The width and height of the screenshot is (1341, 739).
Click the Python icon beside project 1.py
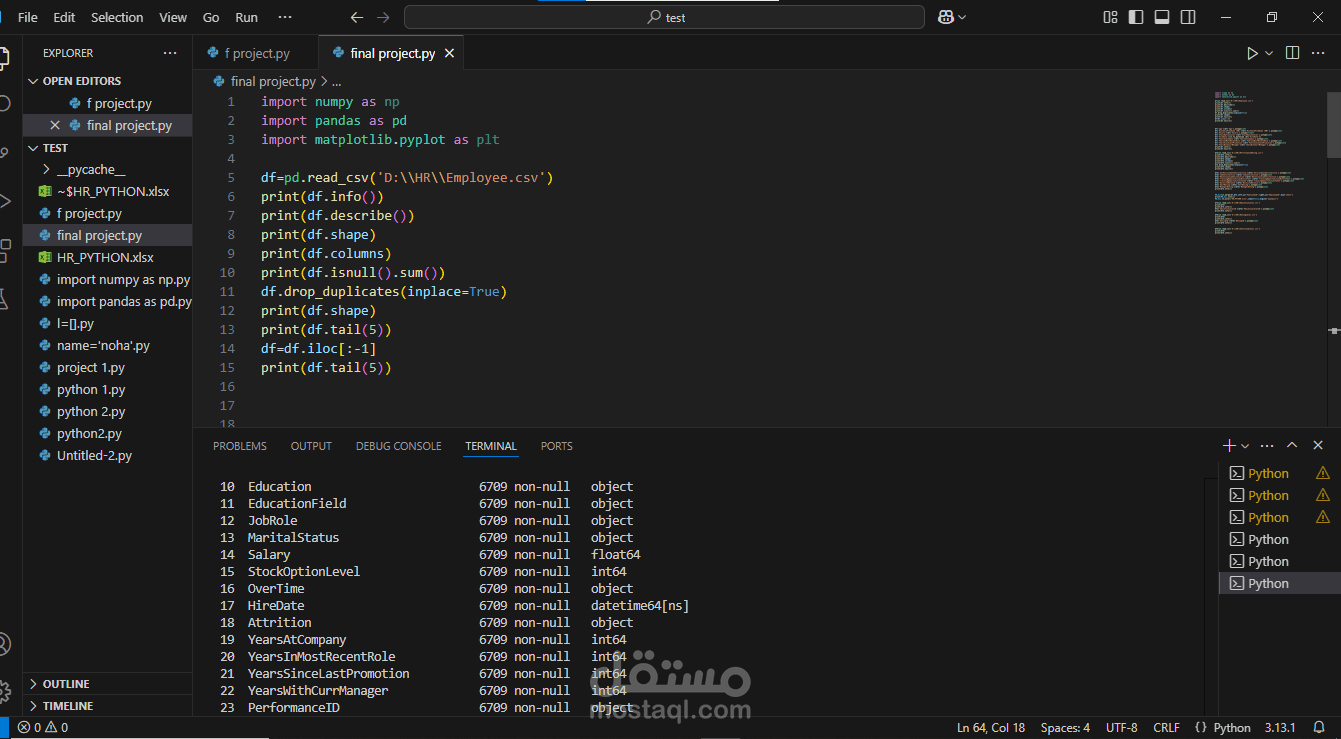45,367
